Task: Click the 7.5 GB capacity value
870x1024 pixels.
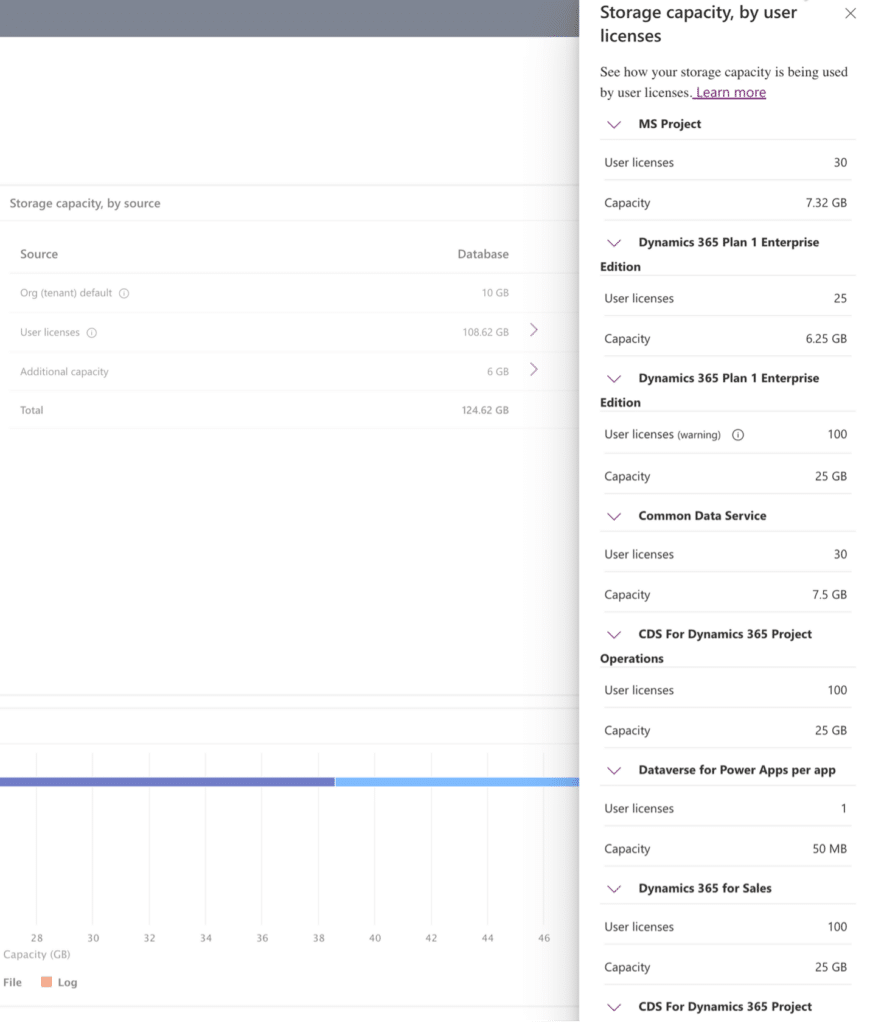Action: click(x=830, y=595)
